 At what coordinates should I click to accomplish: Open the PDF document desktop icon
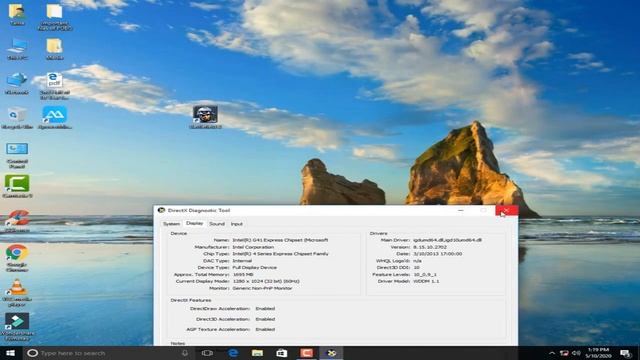[54, 86]
